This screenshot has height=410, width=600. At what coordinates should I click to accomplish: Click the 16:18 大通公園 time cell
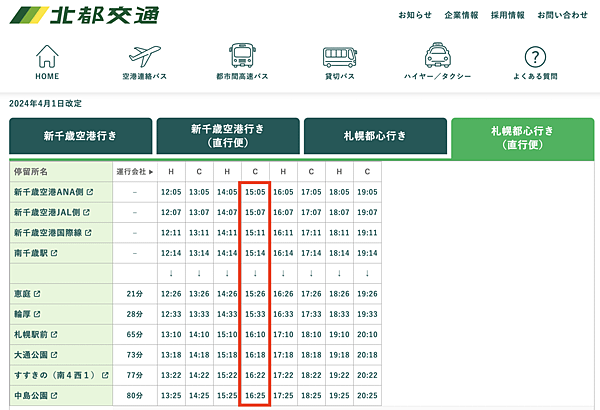click(255, 355)
